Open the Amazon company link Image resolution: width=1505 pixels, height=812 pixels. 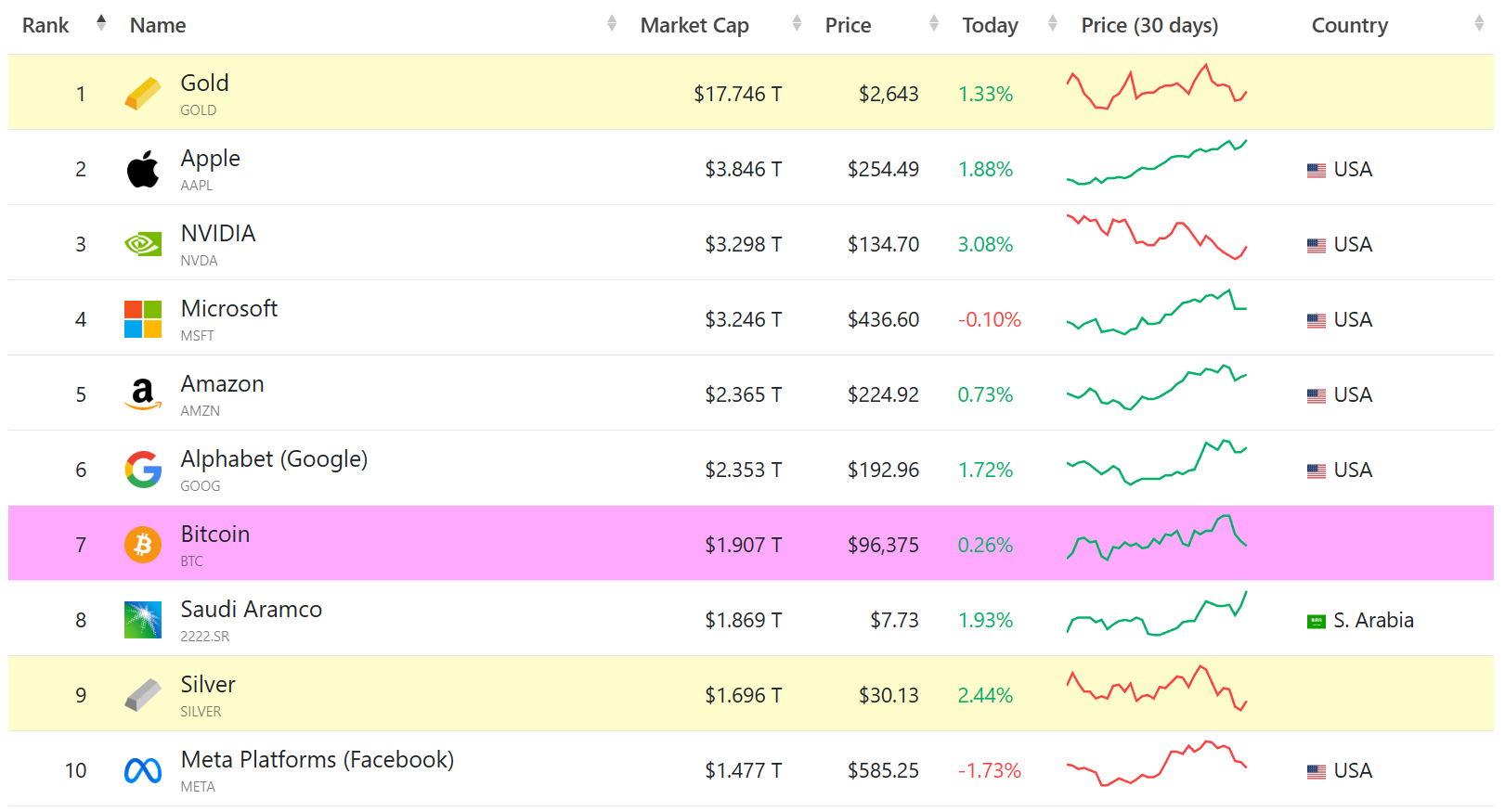(222, 383)
